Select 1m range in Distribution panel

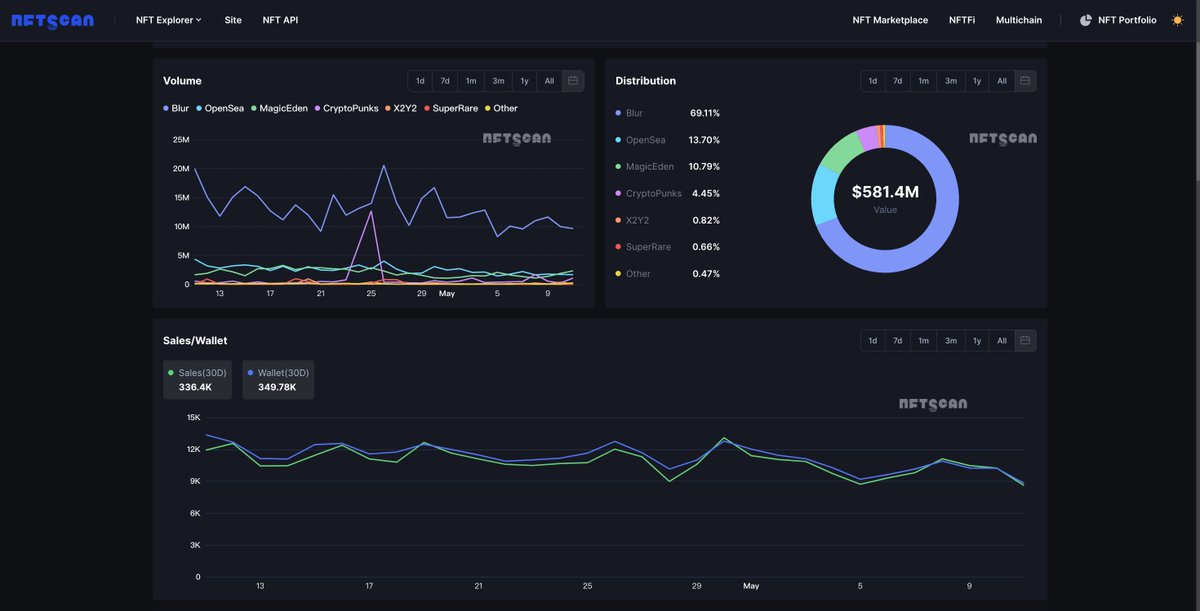[924, 81]
